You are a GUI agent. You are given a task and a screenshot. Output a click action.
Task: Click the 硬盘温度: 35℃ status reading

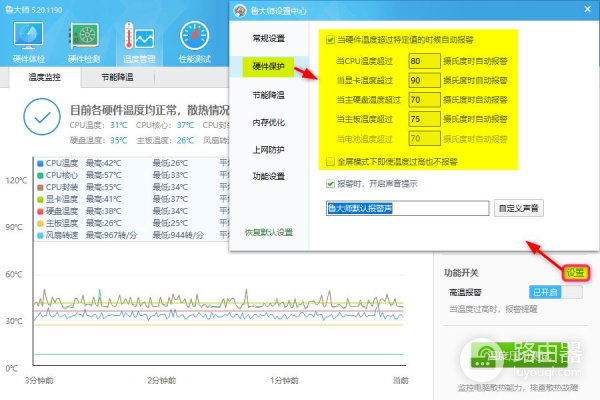click(98, 140)
